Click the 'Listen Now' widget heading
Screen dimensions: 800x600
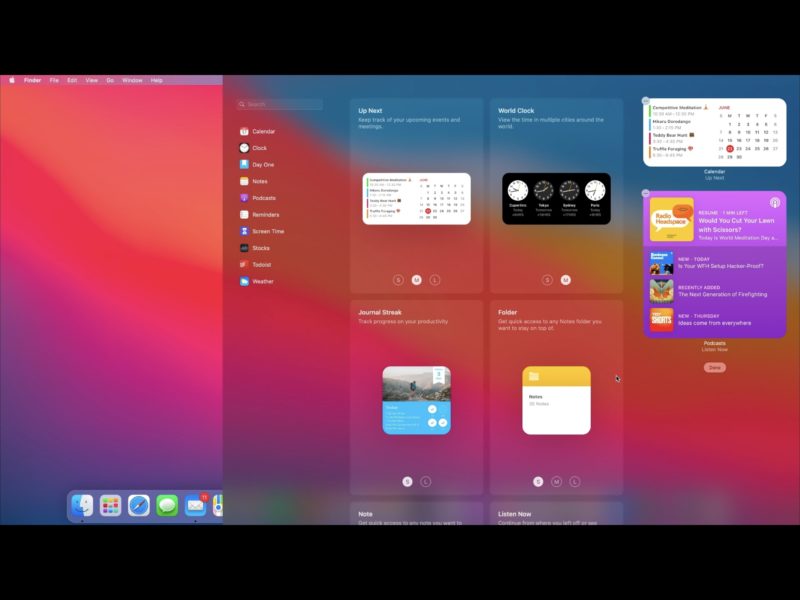pos(514,514)
